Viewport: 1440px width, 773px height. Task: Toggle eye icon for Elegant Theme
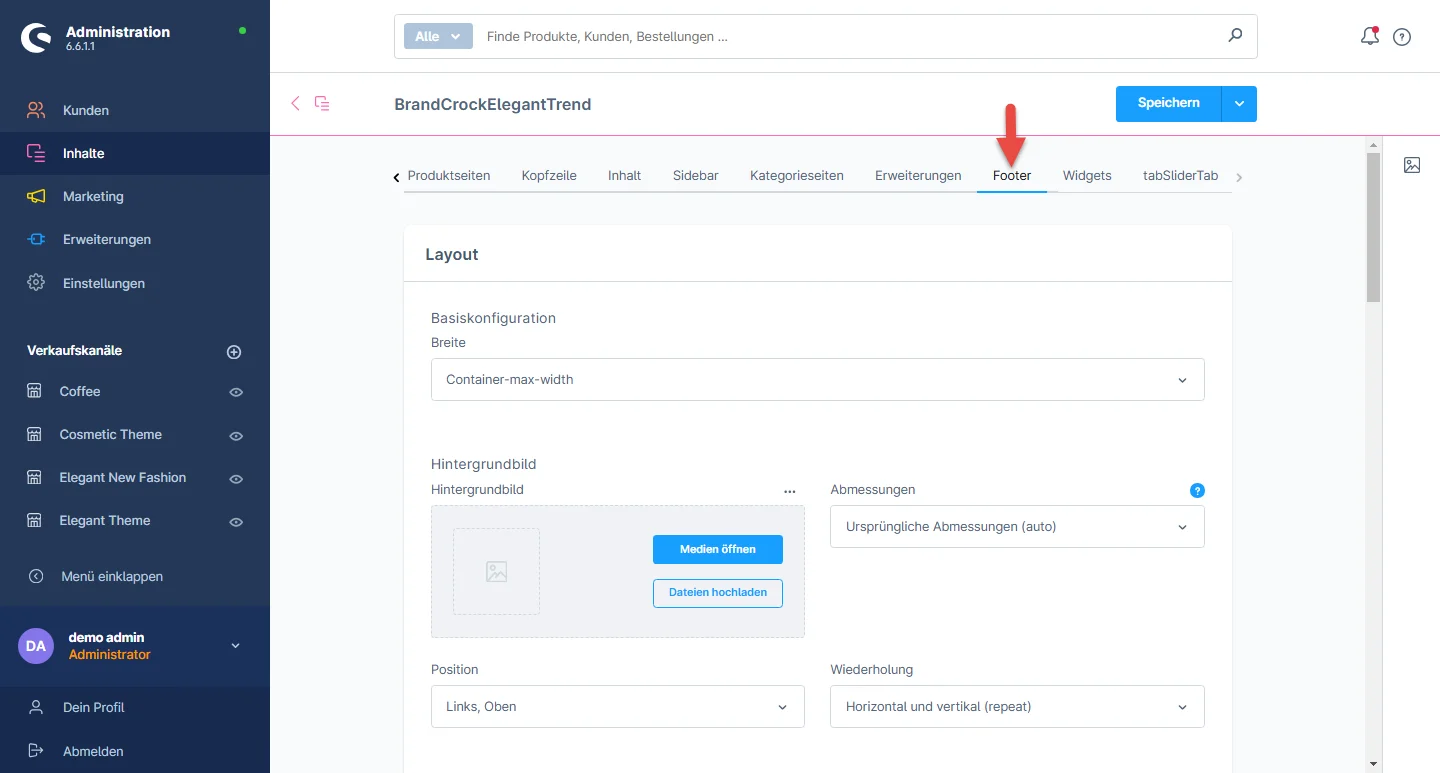coord(236,521)
